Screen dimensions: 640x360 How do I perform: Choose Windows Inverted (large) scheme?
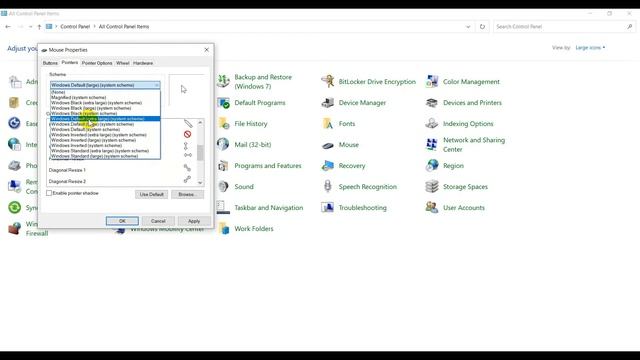pos(105,140)
